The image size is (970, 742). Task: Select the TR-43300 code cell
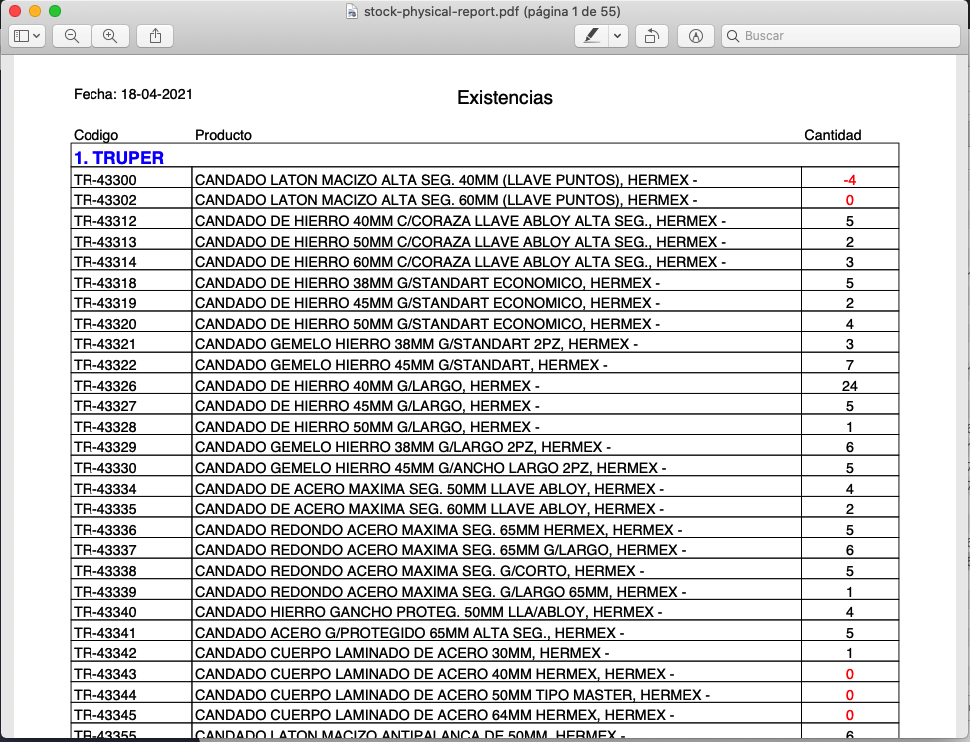[105, 180]
